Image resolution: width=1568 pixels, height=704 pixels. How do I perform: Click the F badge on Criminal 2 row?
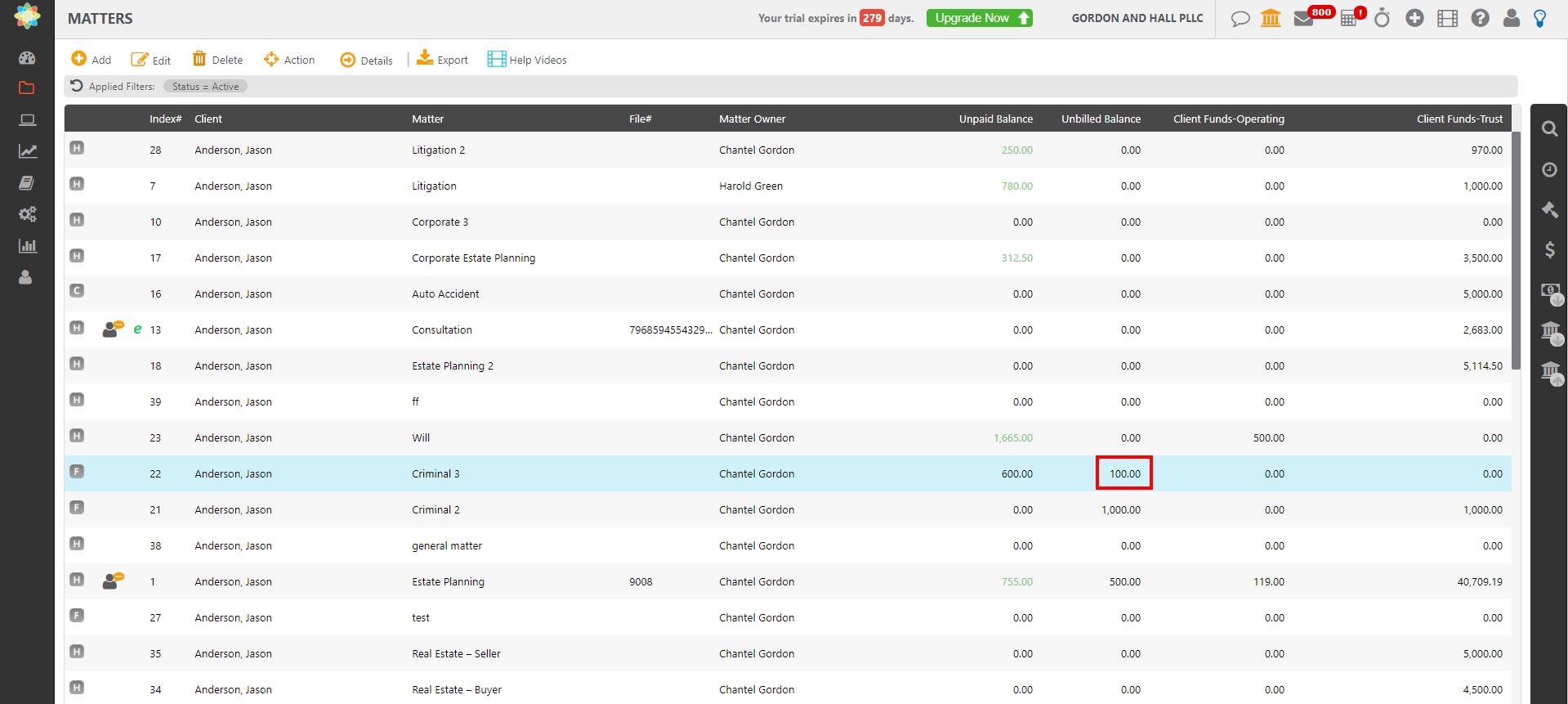[x=77, y=507]
